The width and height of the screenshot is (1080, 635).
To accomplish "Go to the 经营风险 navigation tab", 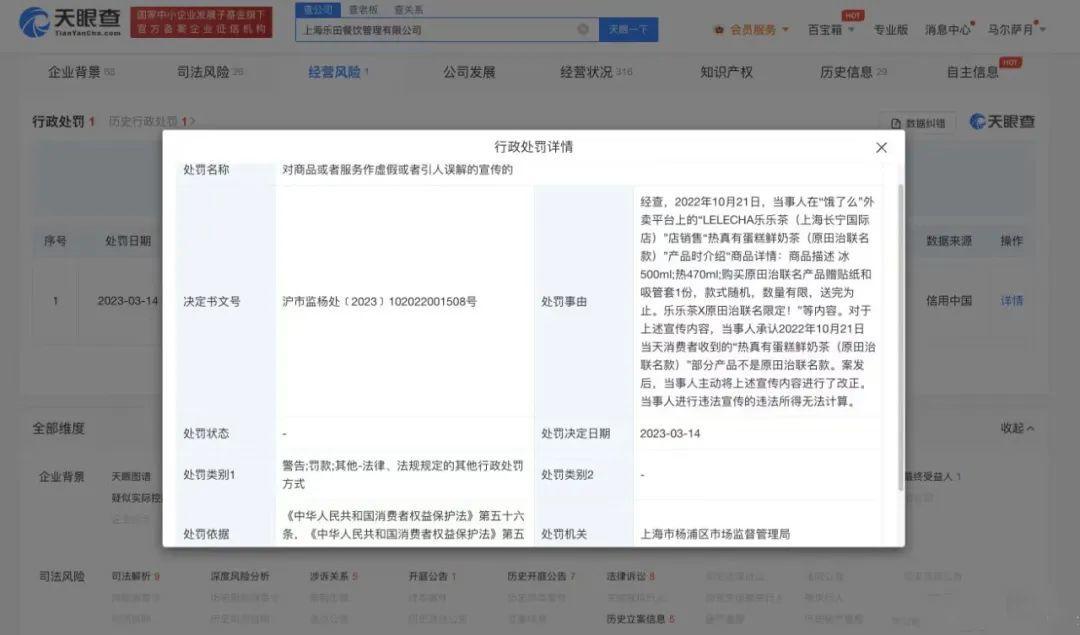I will pyautogui.click(x=338, y=72).
